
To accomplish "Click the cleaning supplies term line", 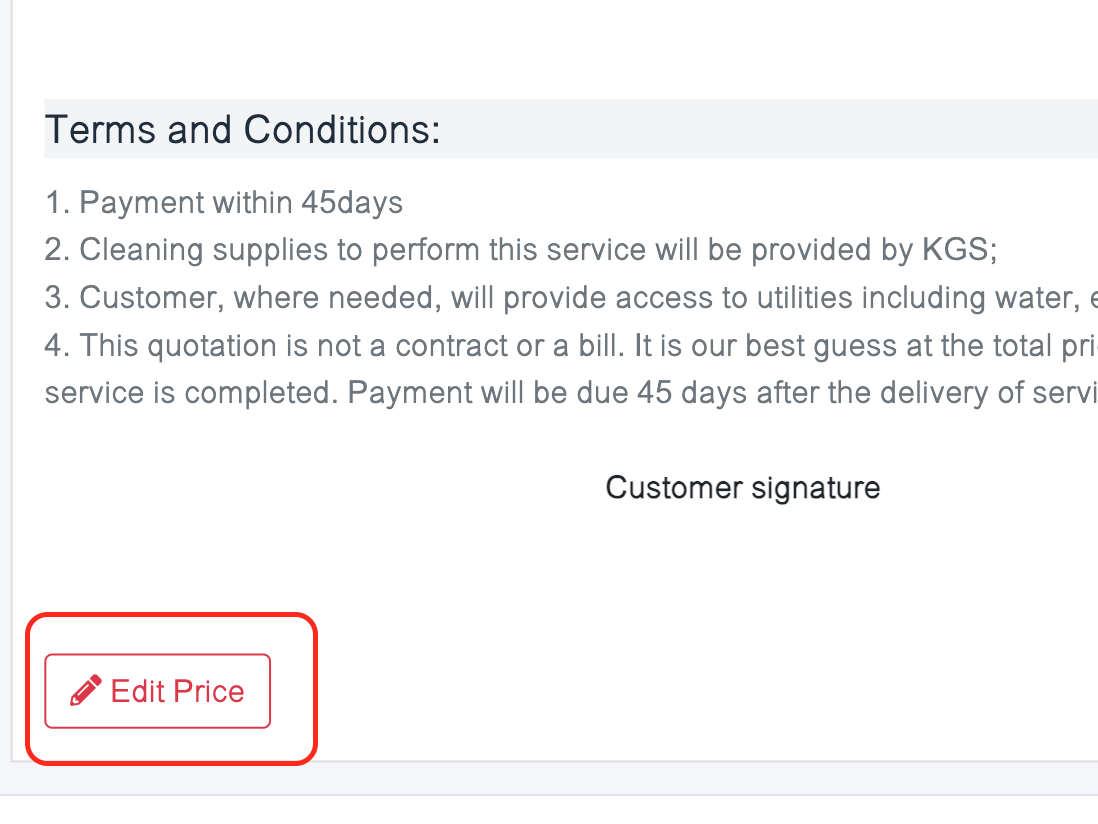I will pos(521,250).
